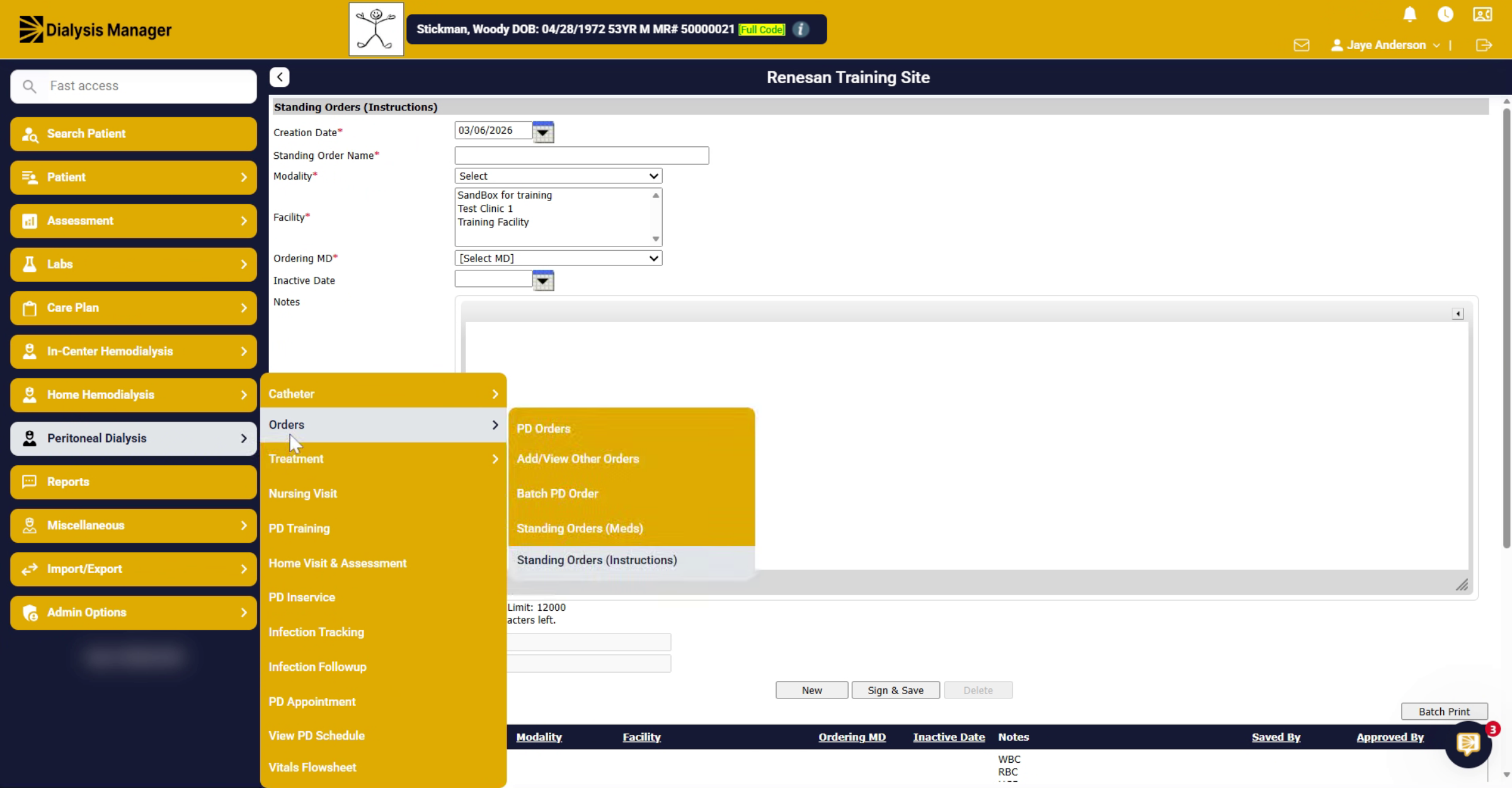Open Inactive Date calendar picker
1512x788 pixels.
[x=543, y=281]
